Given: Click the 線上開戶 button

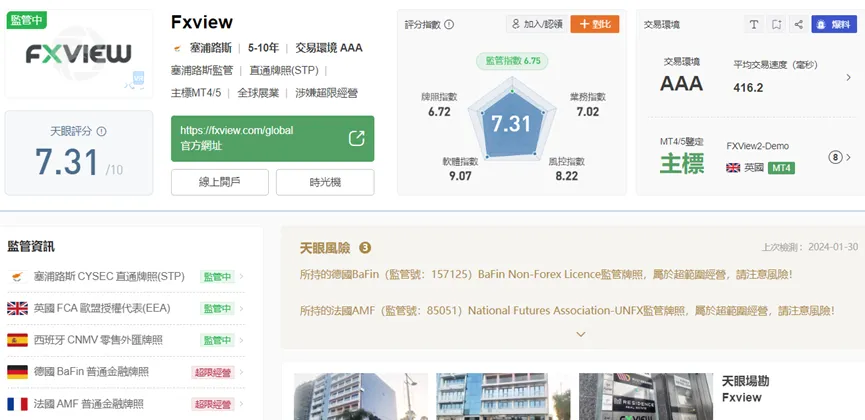Looking at the screenshot, I should 220,182.
